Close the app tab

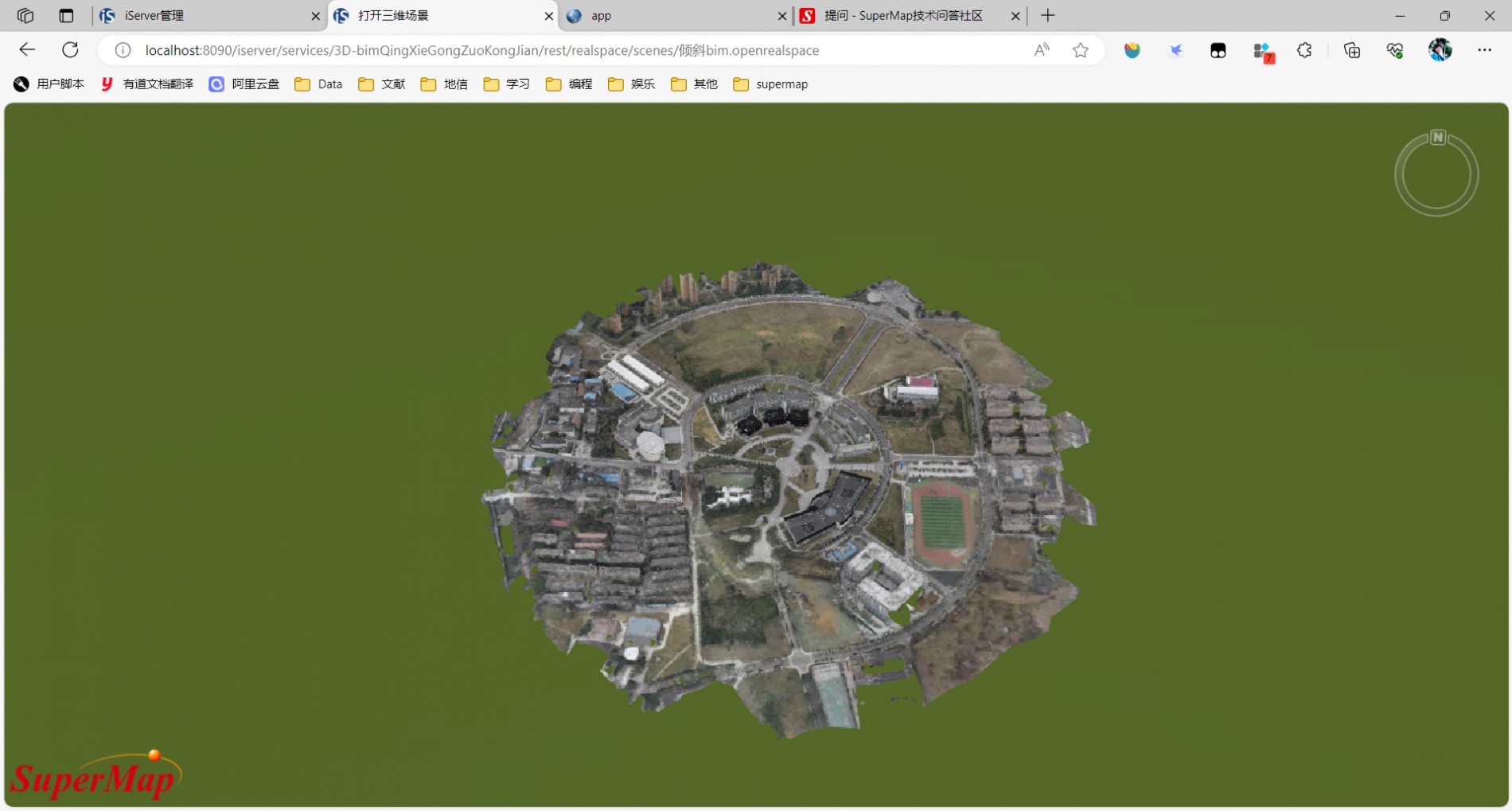tap(781, 16)
